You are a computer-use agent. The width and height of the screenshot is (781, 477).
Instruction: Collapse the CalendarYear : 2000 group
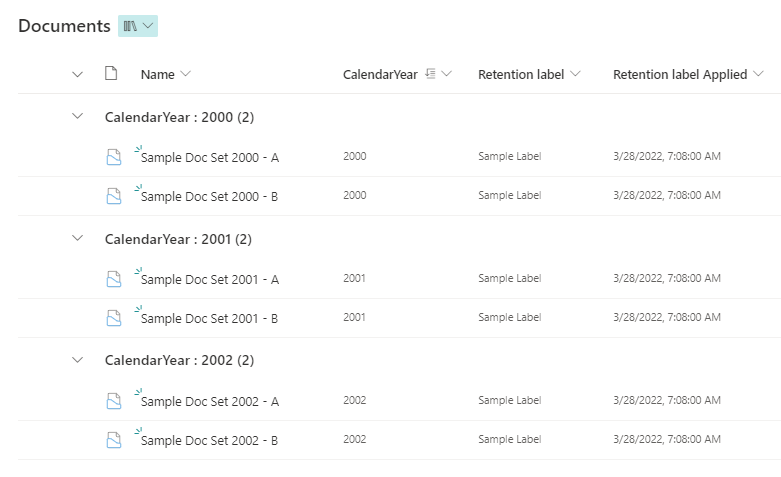[x=77, y=117]
